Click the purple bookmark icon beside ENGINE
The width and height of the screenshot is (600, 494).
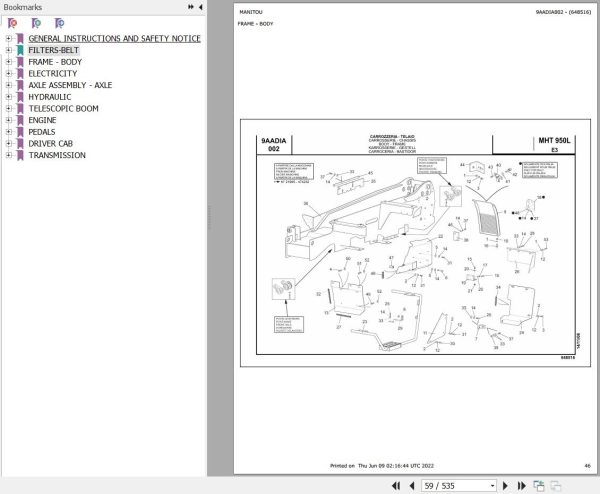click(x=20, y=120)
